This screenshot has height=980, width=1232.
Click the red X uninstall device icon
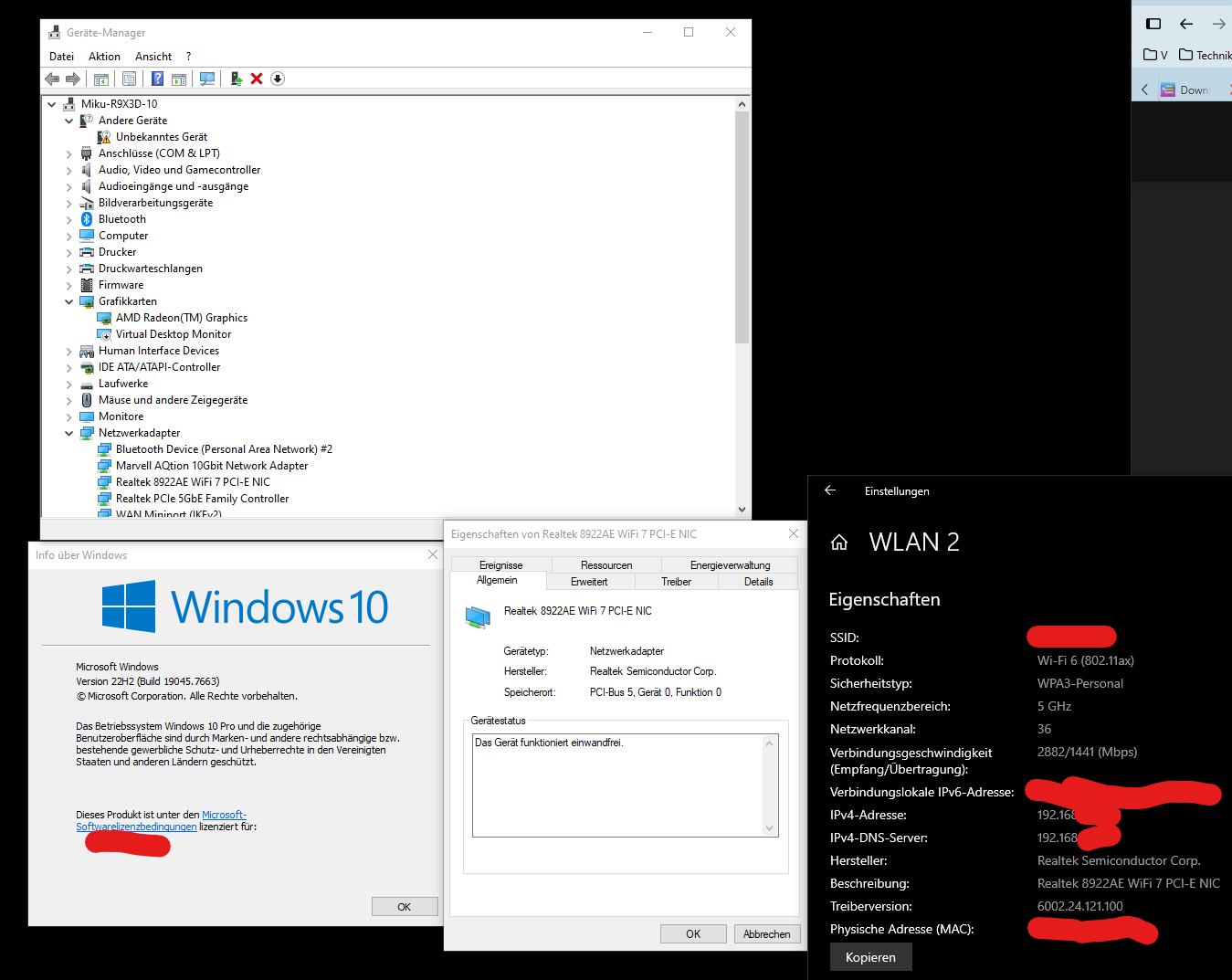click(257, 79)
